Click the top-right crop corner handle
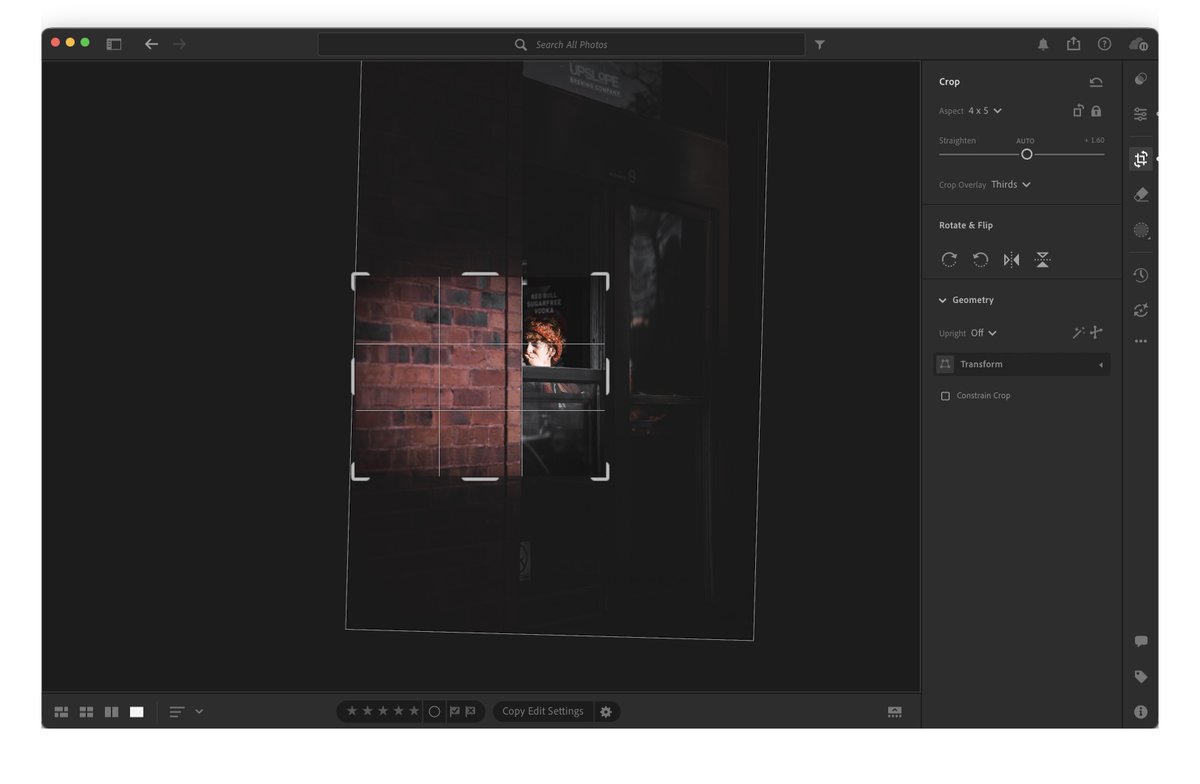The width and height of the screenshot is (1200, 784). 602,279
